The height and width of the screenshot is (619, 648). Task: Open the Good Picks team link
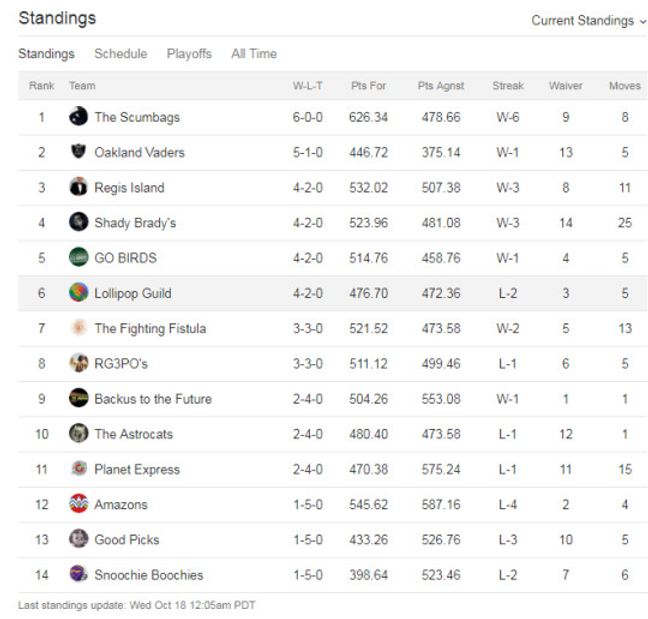pyautogui.click(x=127, y=539)
